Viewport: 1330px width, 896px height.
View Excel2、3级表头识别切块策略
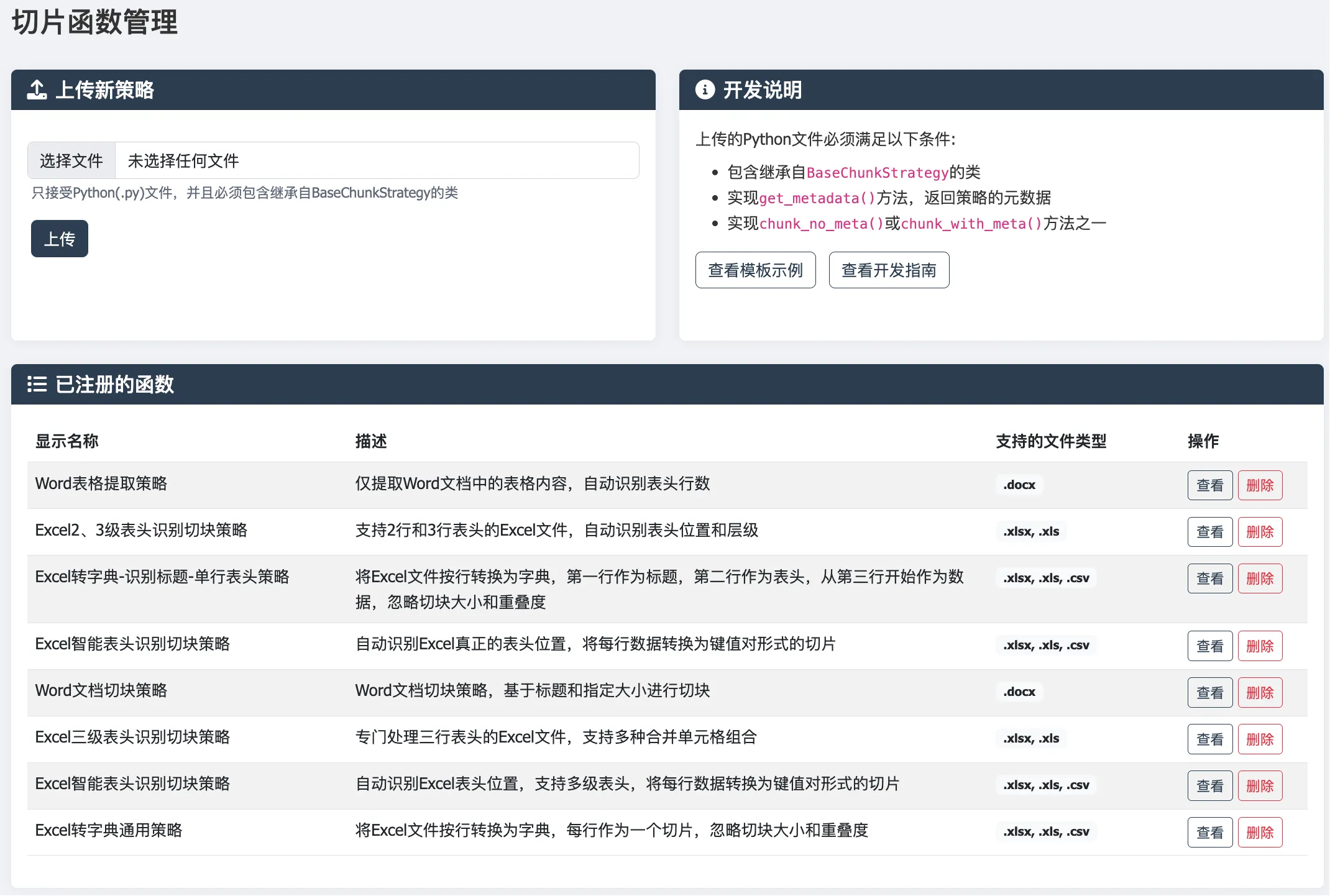[1209, 532]
